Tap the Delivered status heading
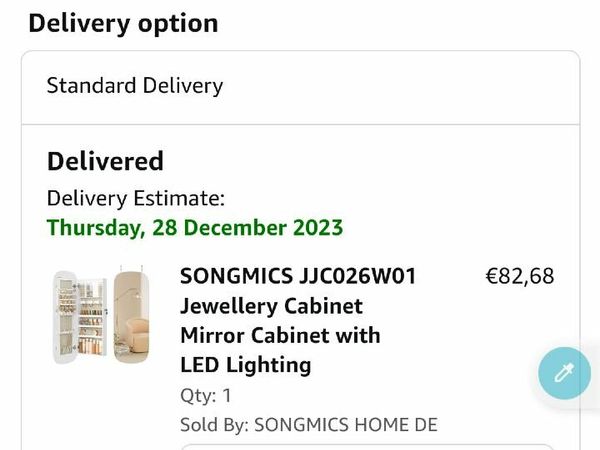The height and width of the screenshot is (450, 600). (105, 161)
